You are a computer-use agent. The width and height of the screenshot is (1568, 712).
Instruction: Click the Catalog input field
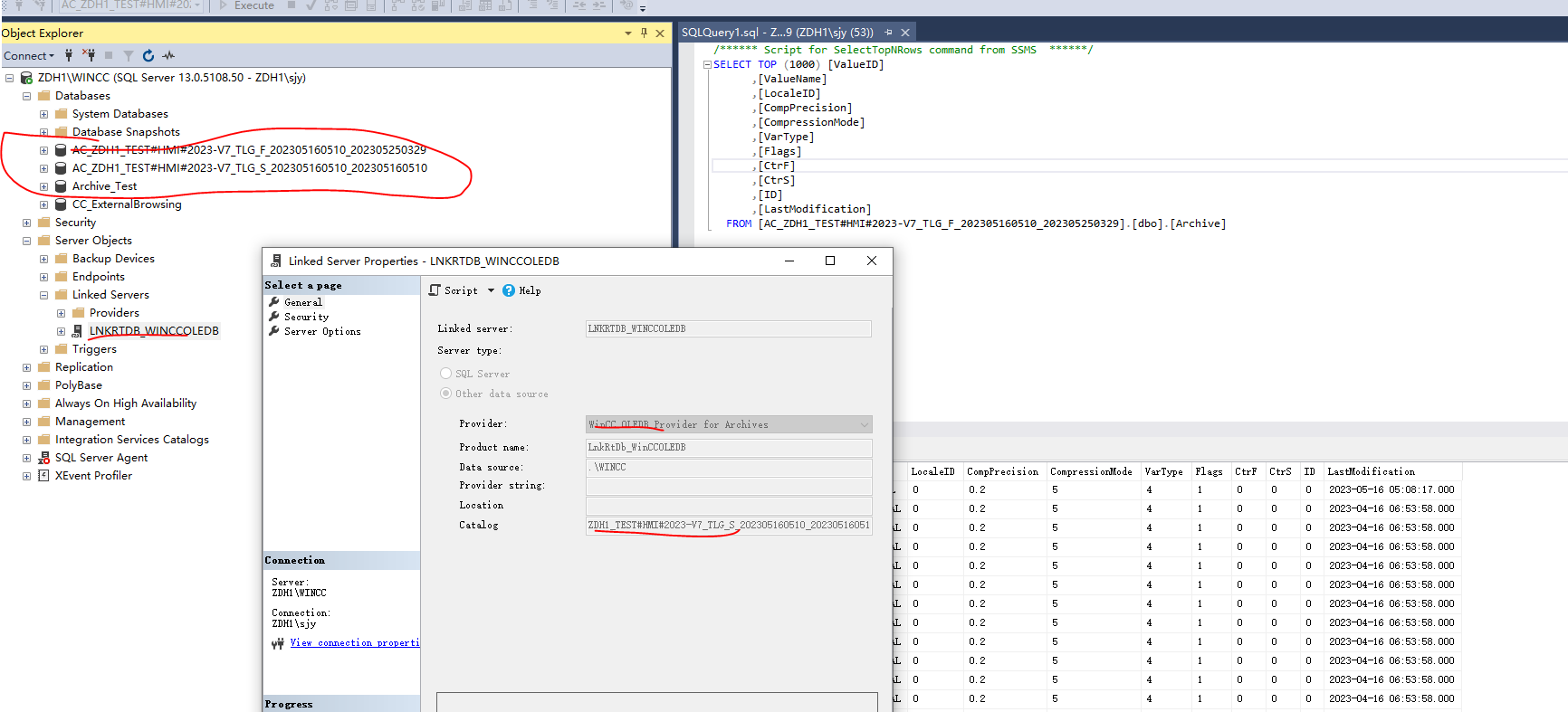pos(728,526)
